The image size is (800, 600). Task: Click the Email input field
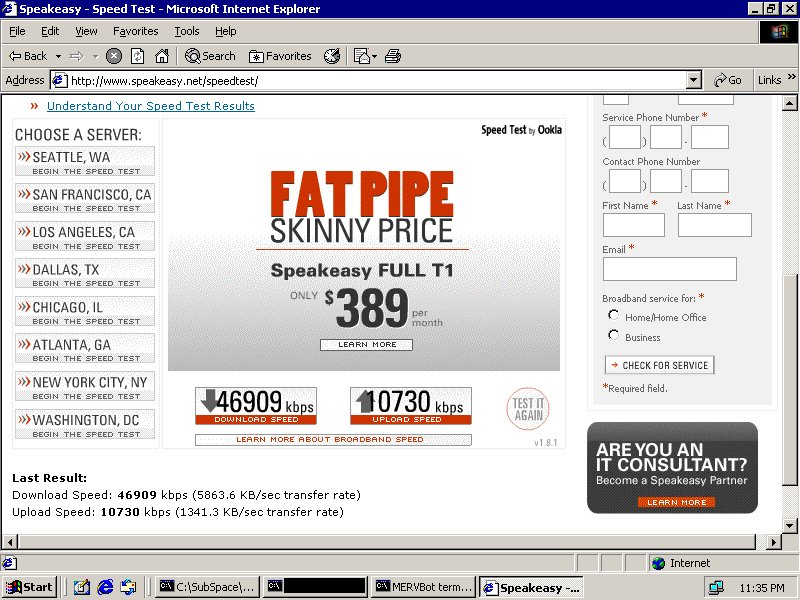[x=670, y=269]
